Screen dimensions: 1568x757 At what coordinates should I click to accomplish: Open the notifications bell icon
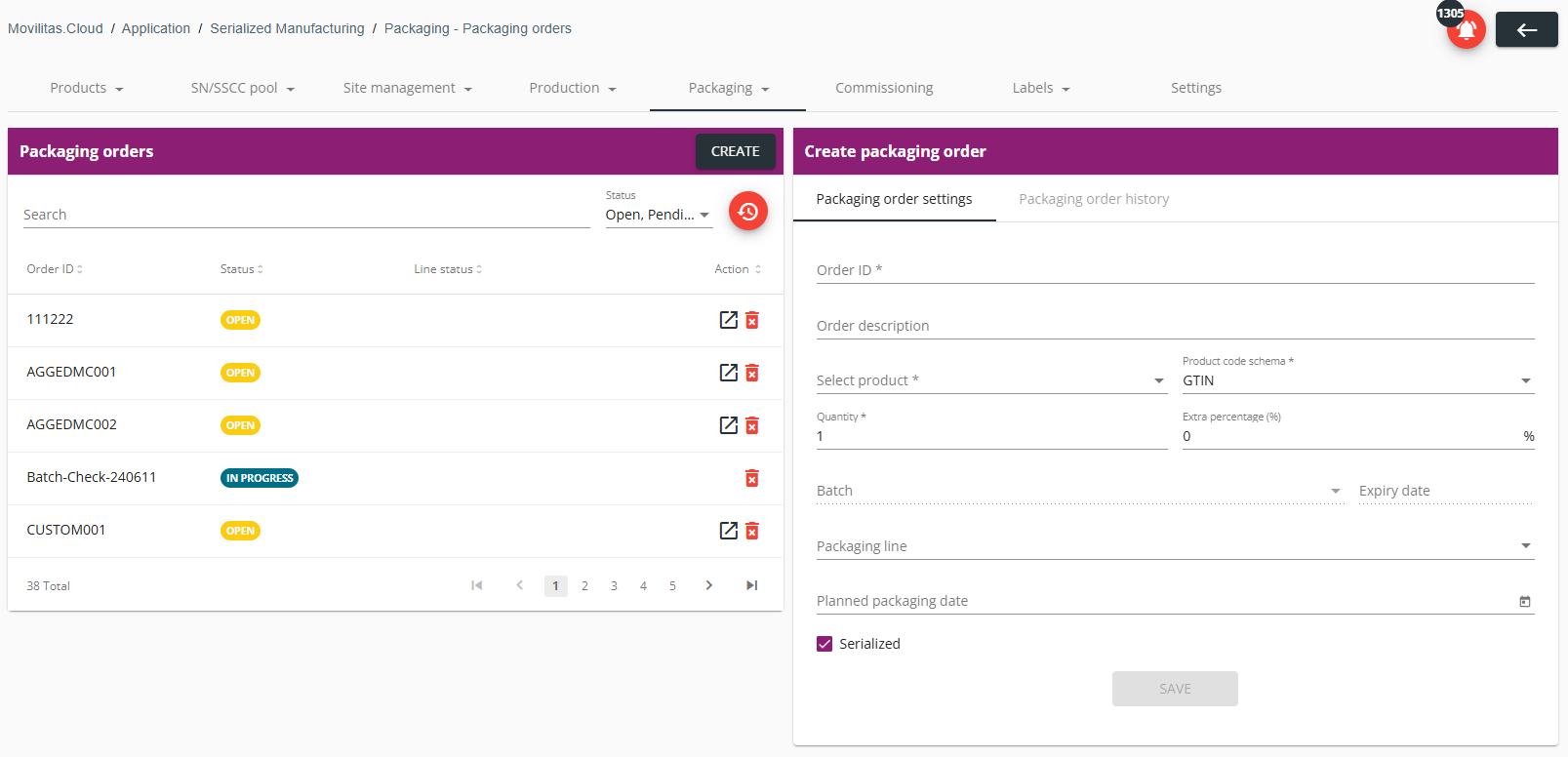[1466, 29]
